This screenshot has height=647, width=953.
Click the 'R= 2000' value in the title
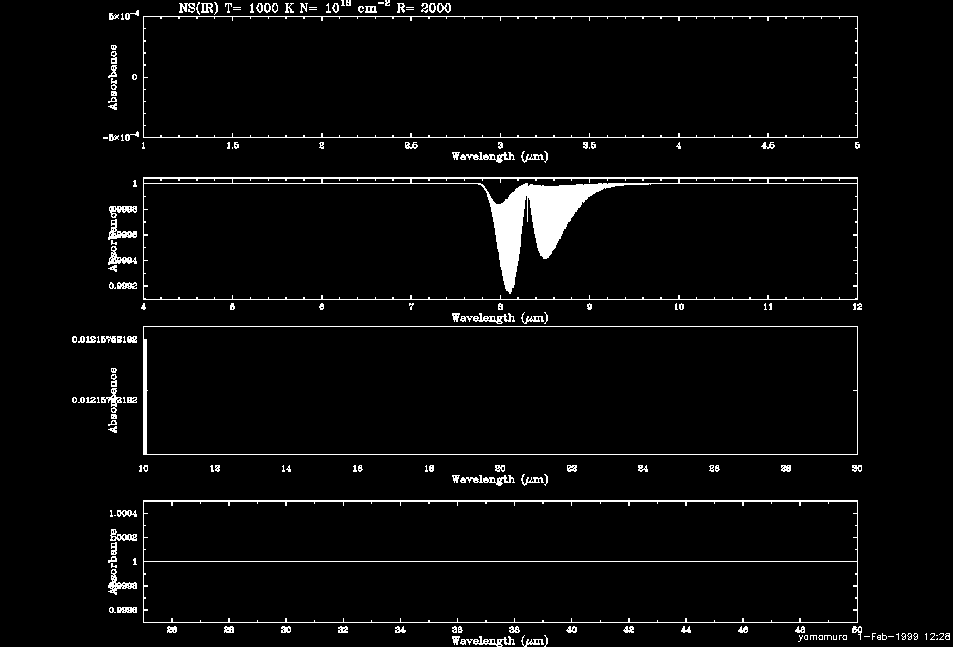(x=424, y=8)
